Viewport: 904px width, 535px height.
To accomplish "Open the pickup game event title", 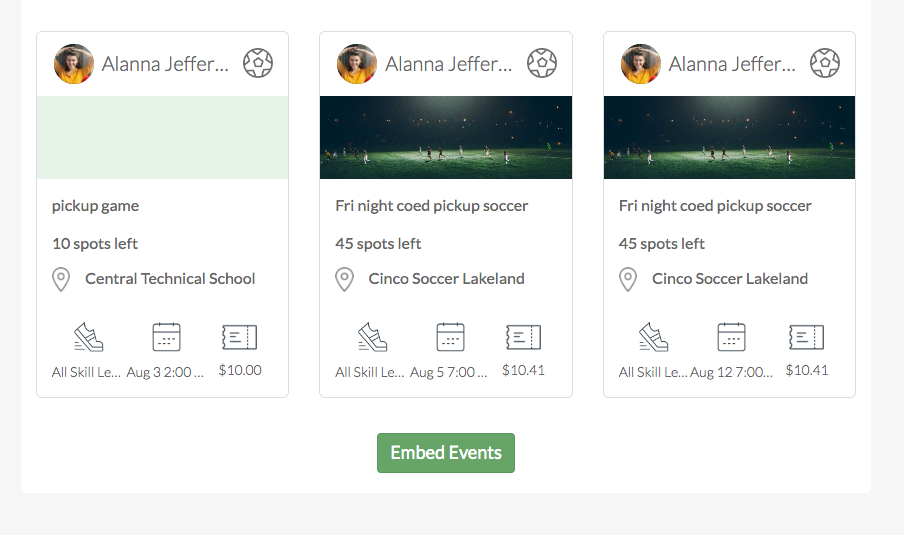I will [x=95, y=206].
